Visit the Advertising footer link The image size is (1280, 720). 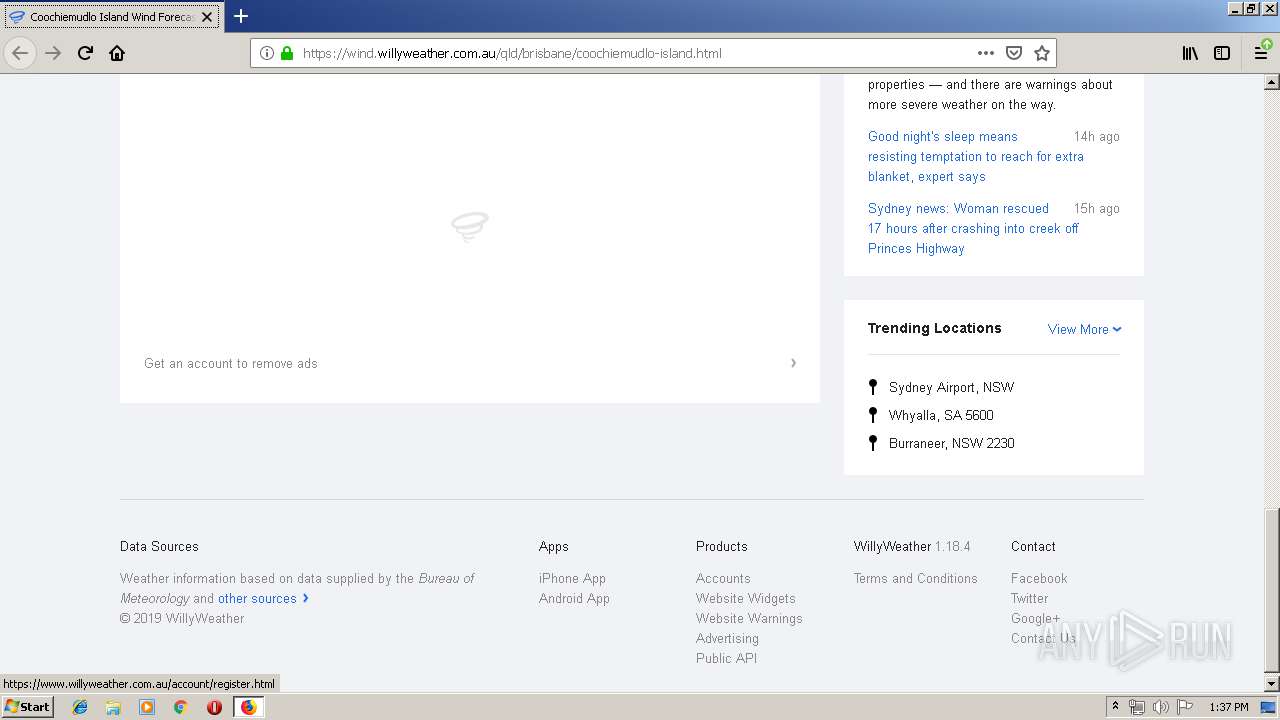pyautogui.click(x=727, y=638)
